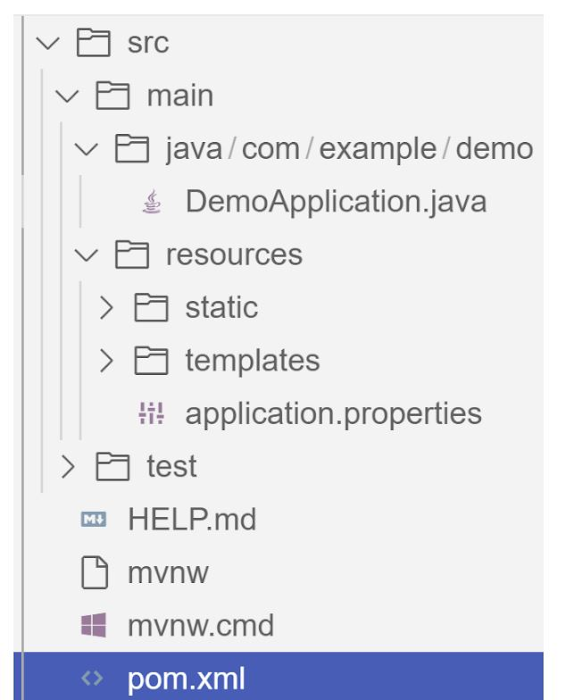Open the application.properties file
566x700 pixels.
point(333,414)
